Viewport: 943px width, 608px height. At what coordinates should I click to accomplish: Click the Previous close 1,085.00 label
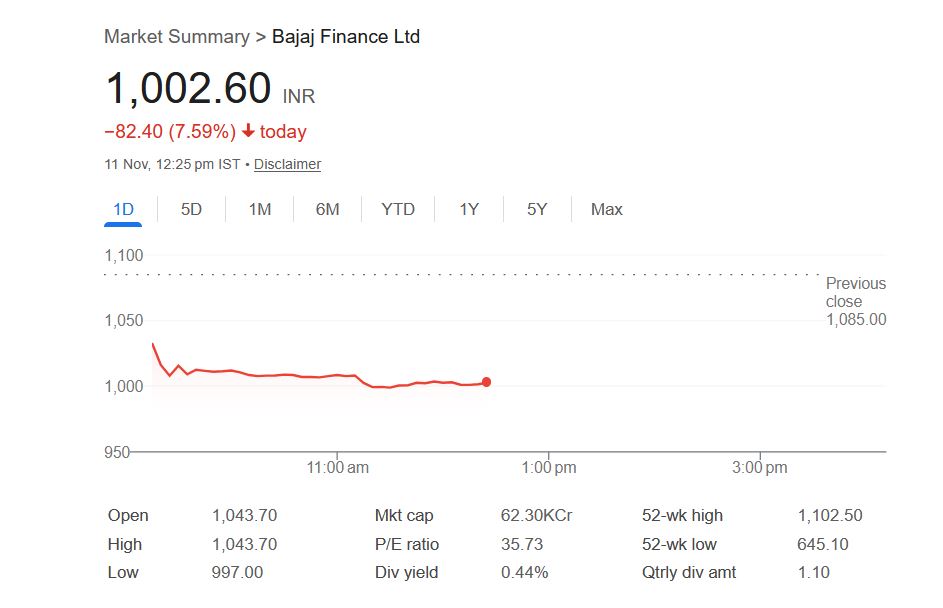coord(856,301)
